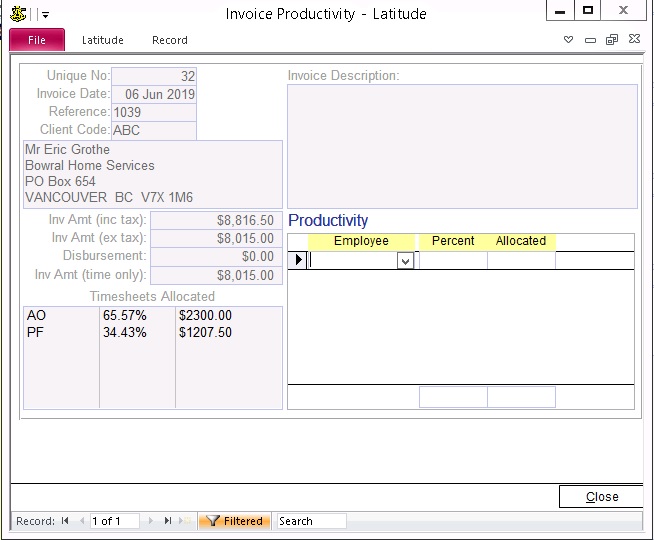Restore down the inner form window
Screen dimensions: 654x540
tap(612, 40)
